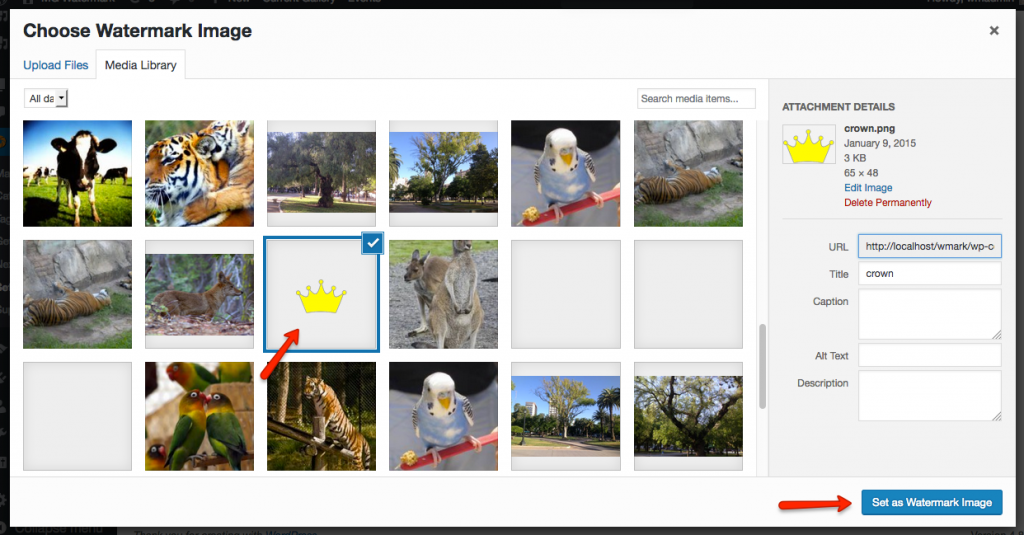Viewport: 1024px width, 535px height.
Task: Select the deer in forest thumbnail
Action: tap(199, 295)
